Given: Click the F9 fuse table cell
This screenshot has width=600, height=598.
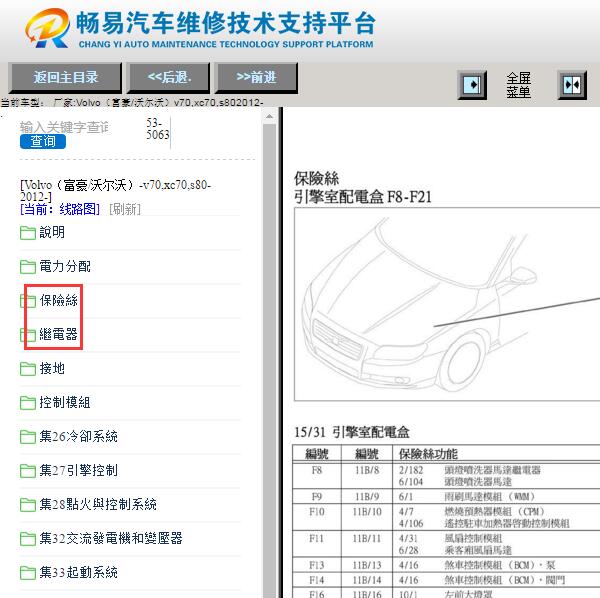Looking at the screenshot, I should click(x=317, y=497).
